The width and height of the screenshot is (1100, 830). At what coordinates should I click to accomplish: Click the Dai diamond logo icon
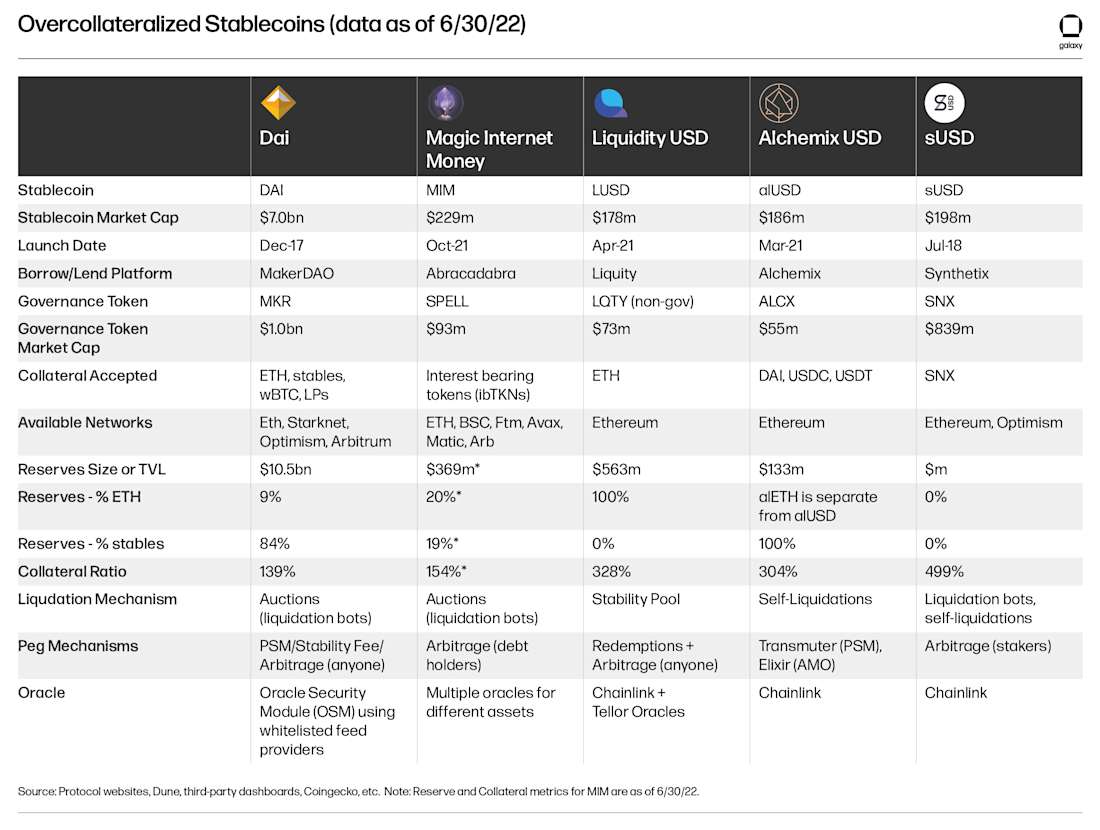point(278,103)
